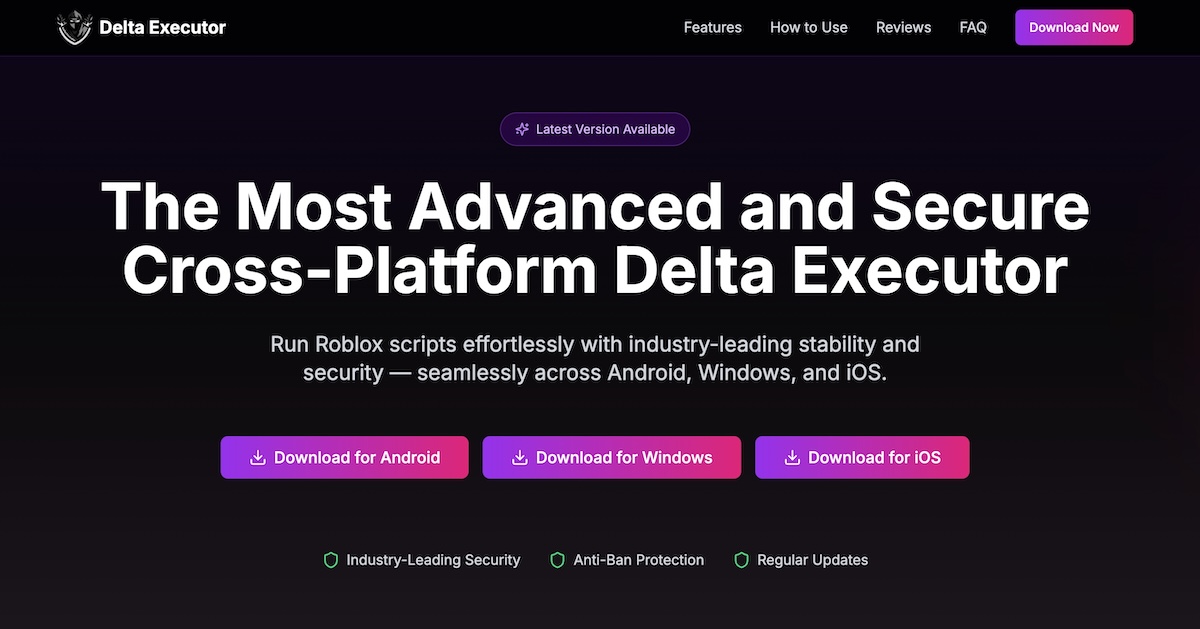
Task: Open the Reviews section
Action: click(903, 27)
